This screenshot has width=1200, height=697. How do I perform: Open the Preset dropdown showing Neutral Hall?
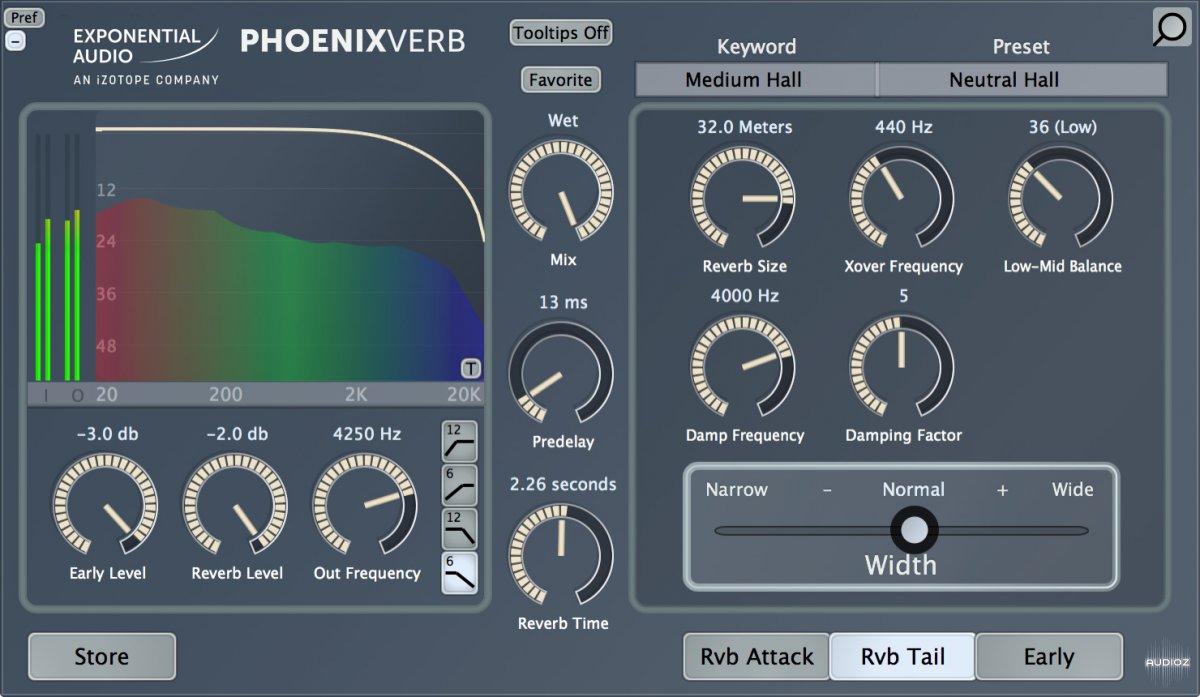coord(1023,80)
